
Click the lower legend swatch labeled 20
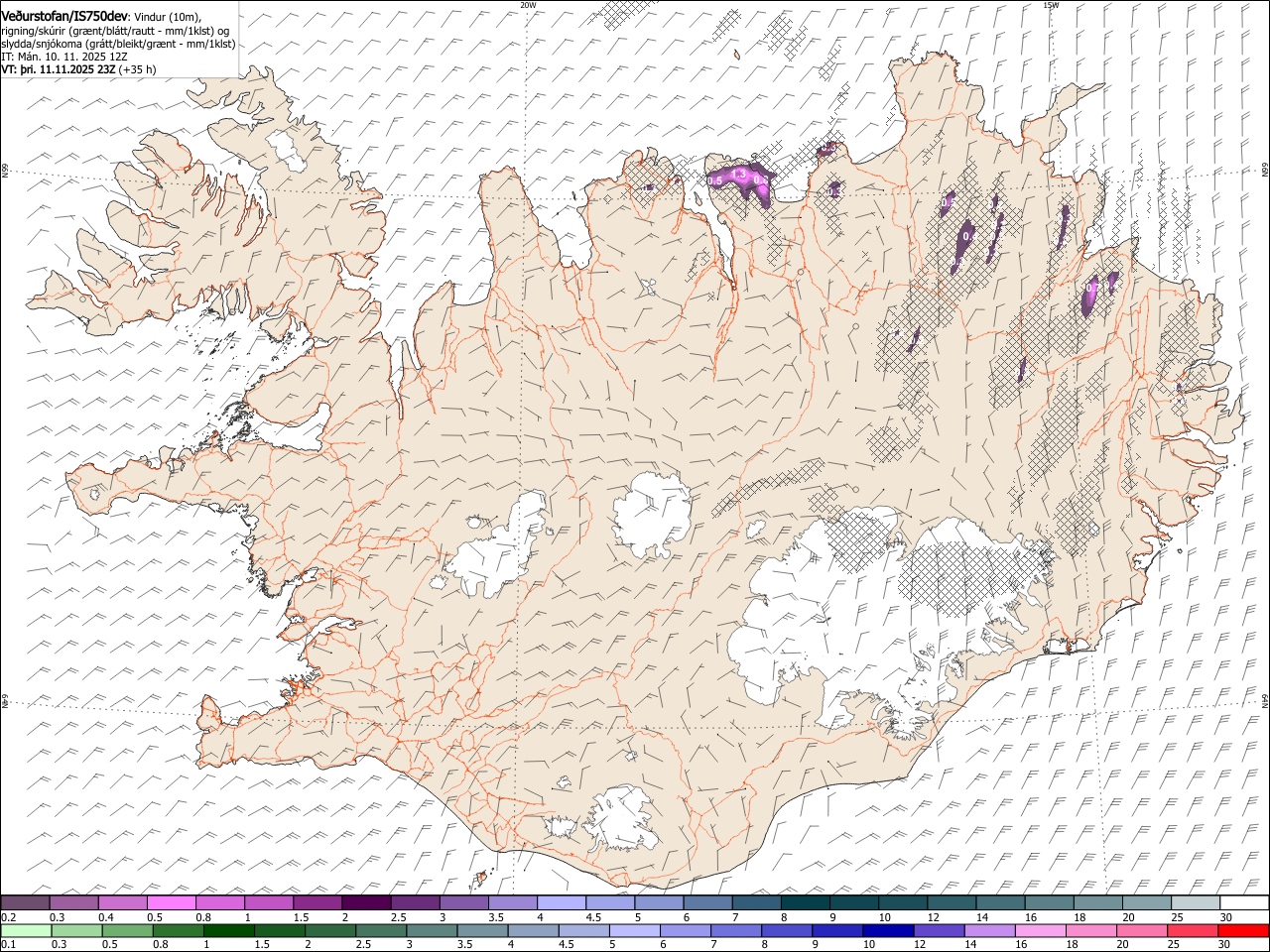pyautogui.click(x=1141, y=930)
